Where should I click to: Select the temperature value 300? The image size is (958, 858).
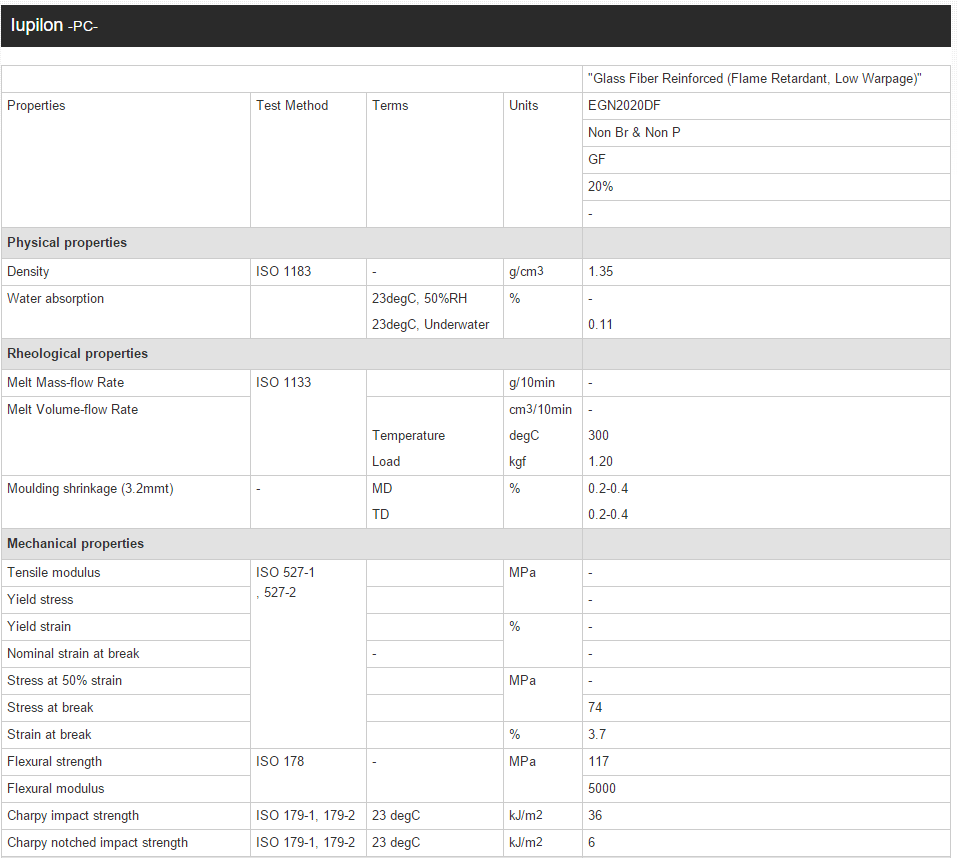(598, 436)
